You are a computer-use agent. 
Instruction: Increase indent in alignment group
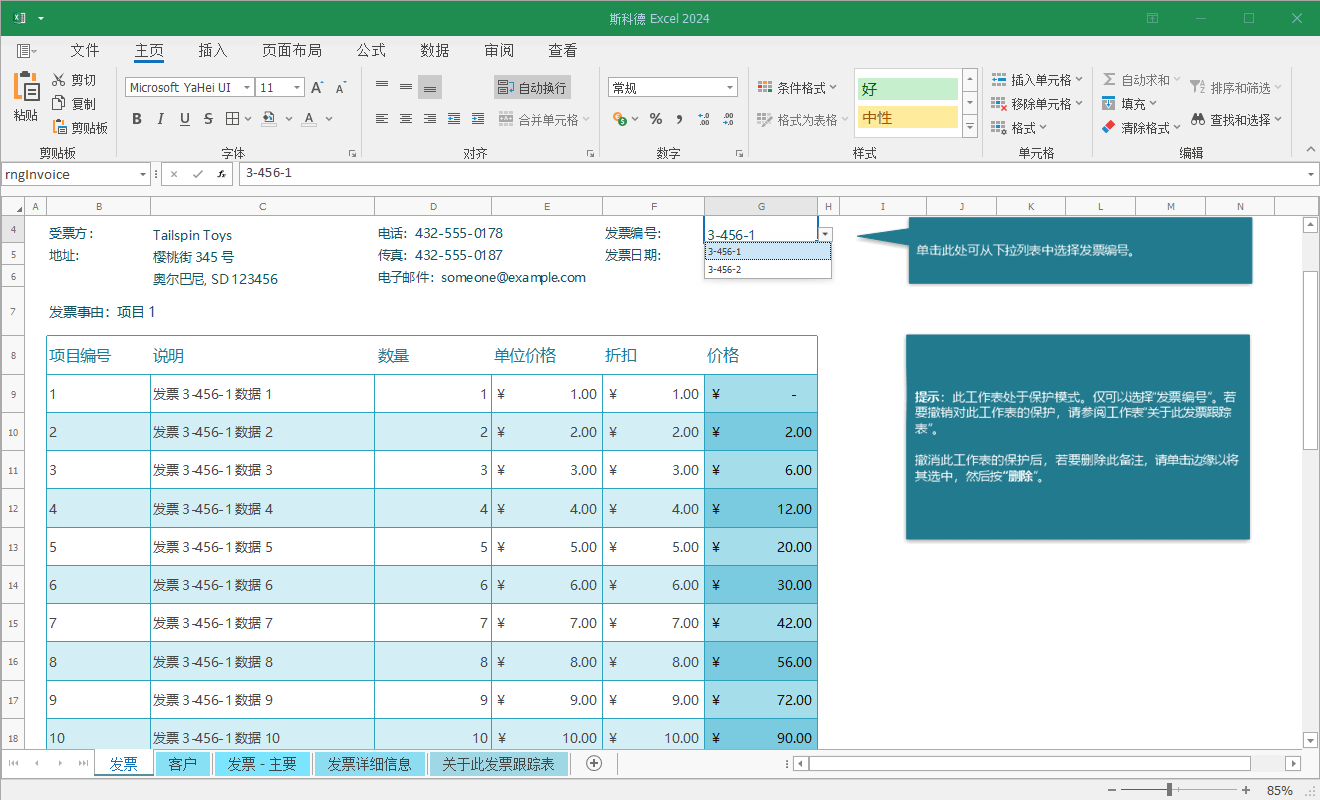[x=478, y=119]
